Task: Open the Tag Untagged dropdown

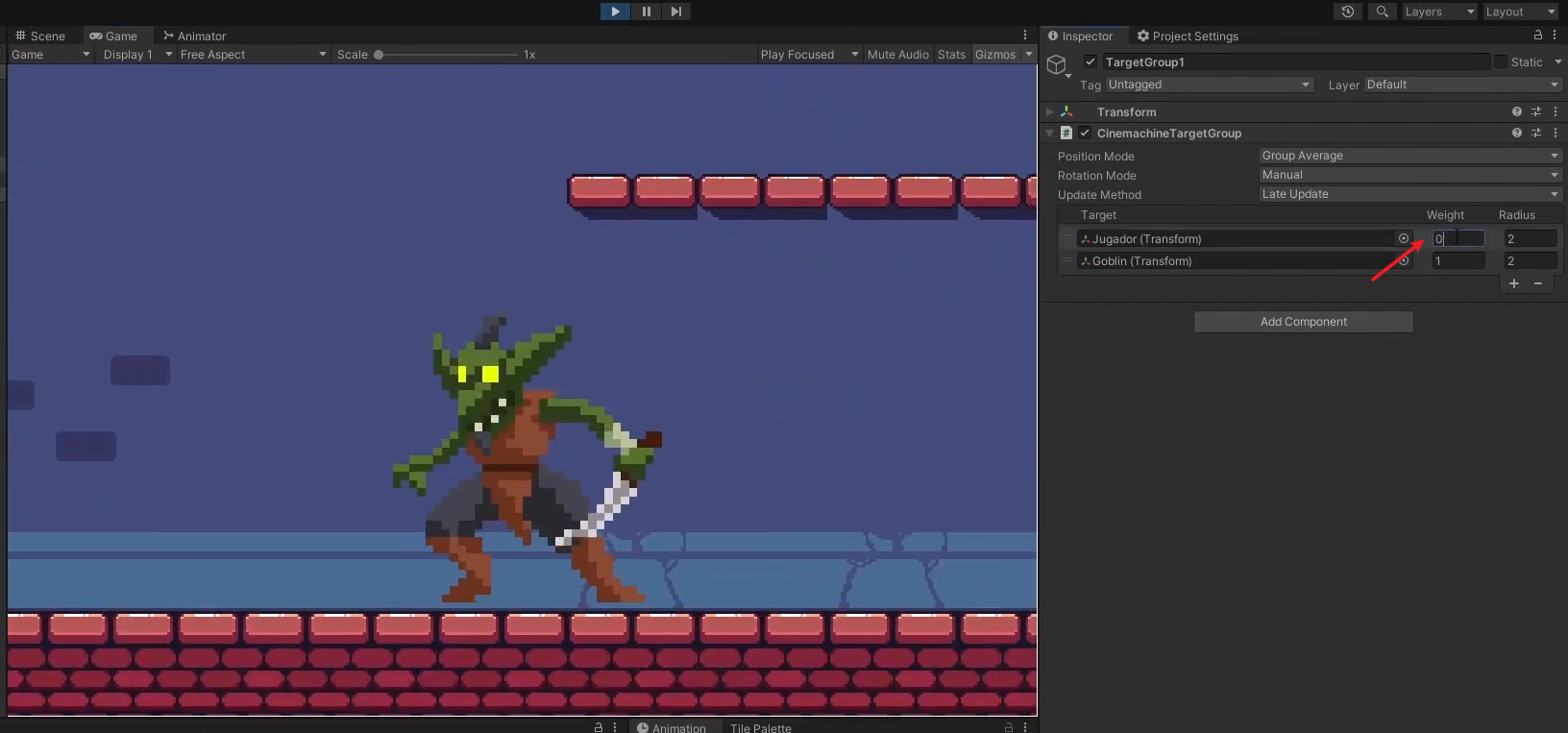Action: (1209, 85)
